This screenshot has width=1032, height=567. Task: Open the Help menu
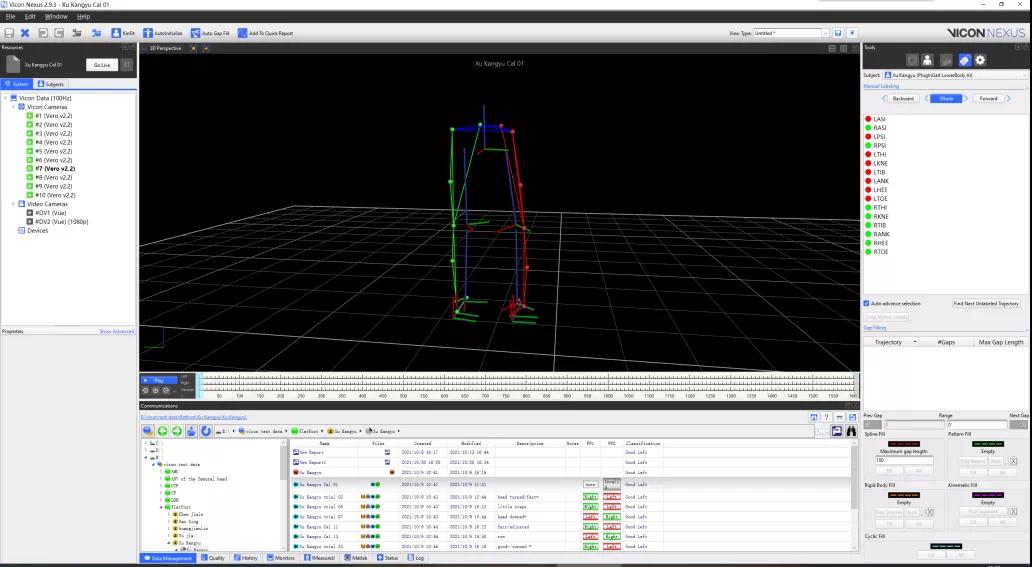point(84,16)
